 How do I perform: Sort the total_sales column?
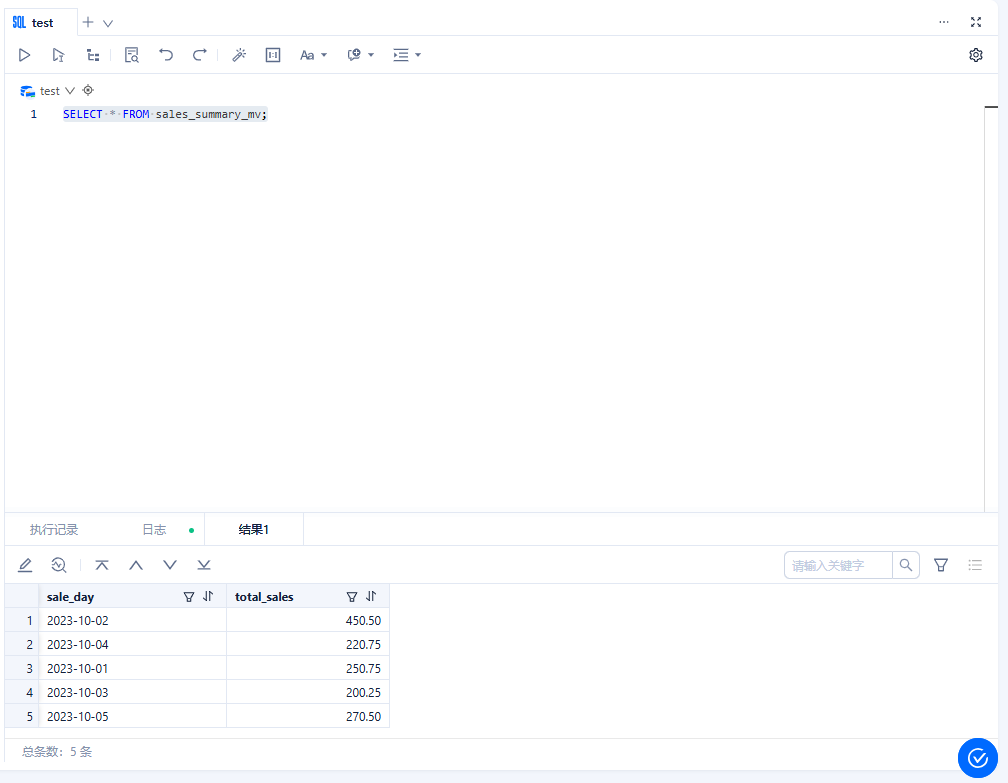pyautogui.click(x=371, y=597)
